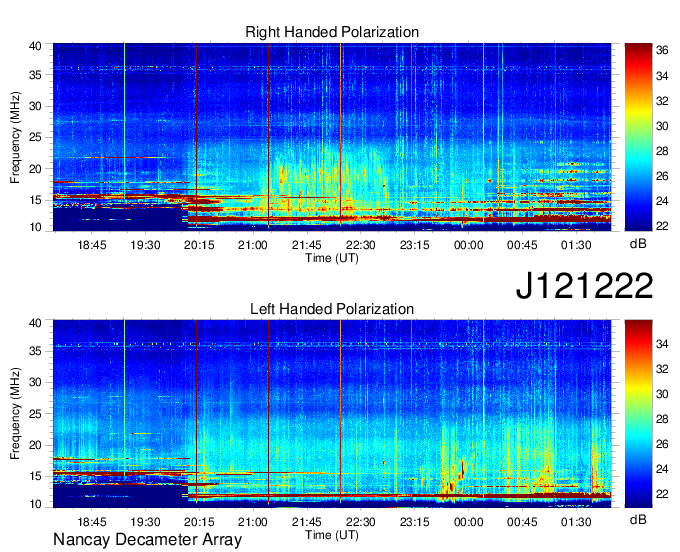Click the 20:15 tick under the left-handed plot
The height and width of the screenshot is (552, 680).
coord(199,522)
